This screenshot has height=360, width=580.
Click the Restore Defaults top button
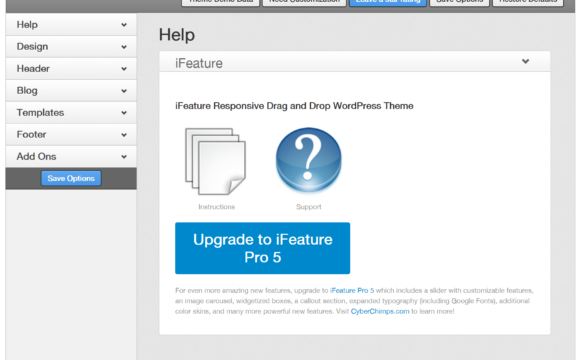(x=528, y=2)
